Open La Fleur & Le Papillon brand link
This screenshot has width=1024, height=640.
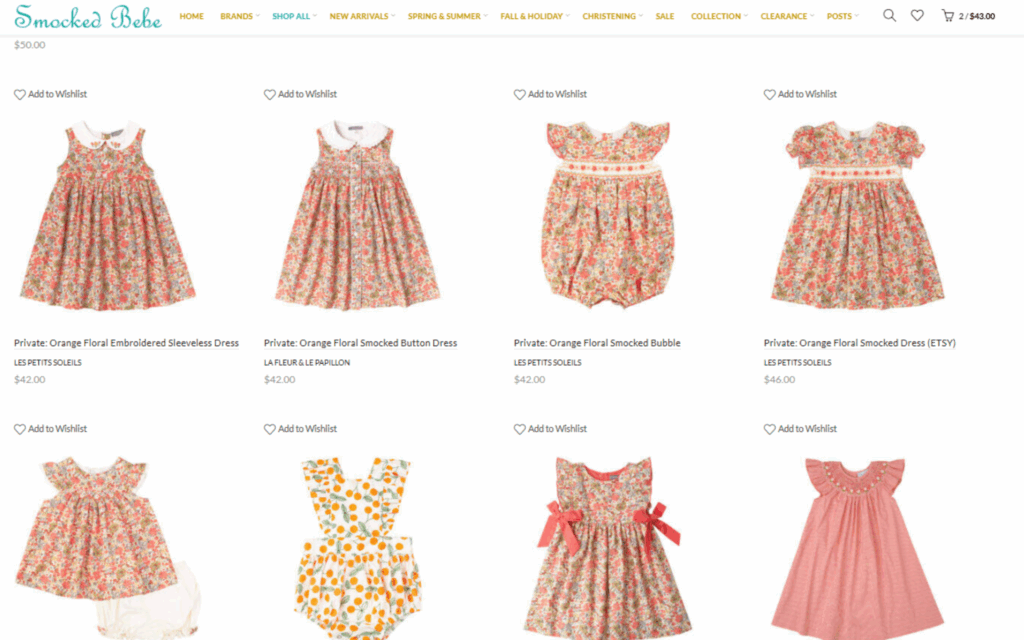tap(307, 362)
